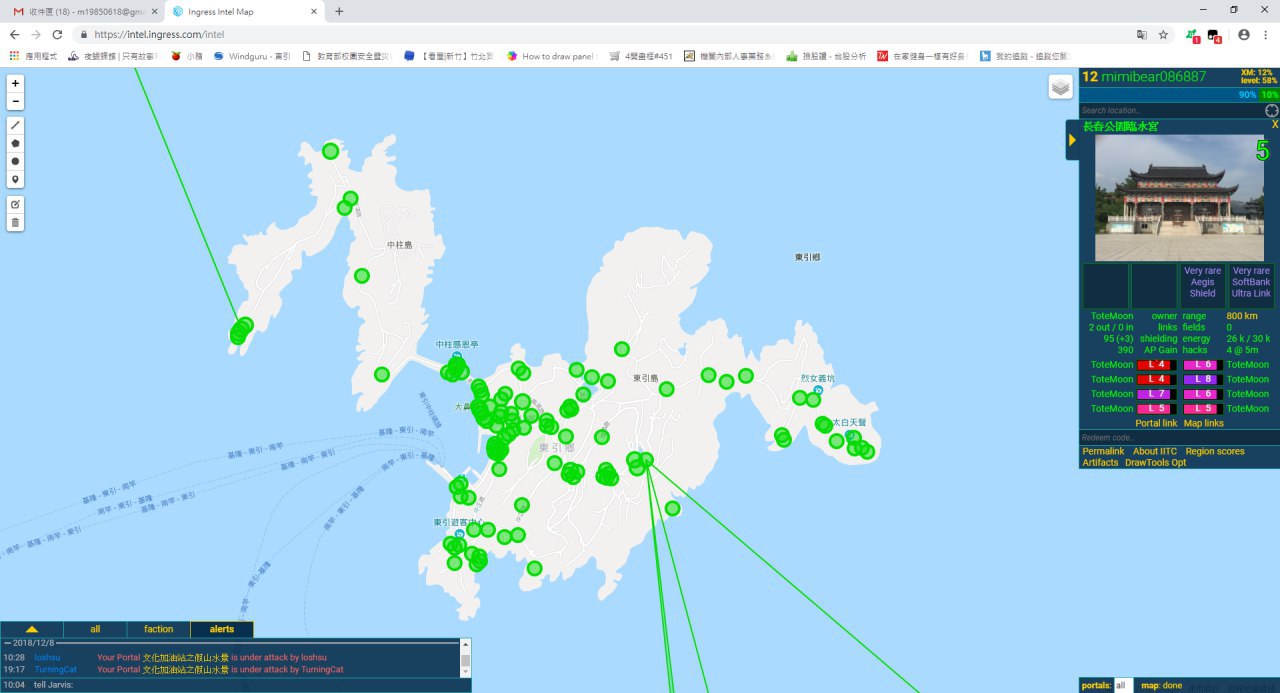Click the 烈女義坑 map marker

click(818, 390)
